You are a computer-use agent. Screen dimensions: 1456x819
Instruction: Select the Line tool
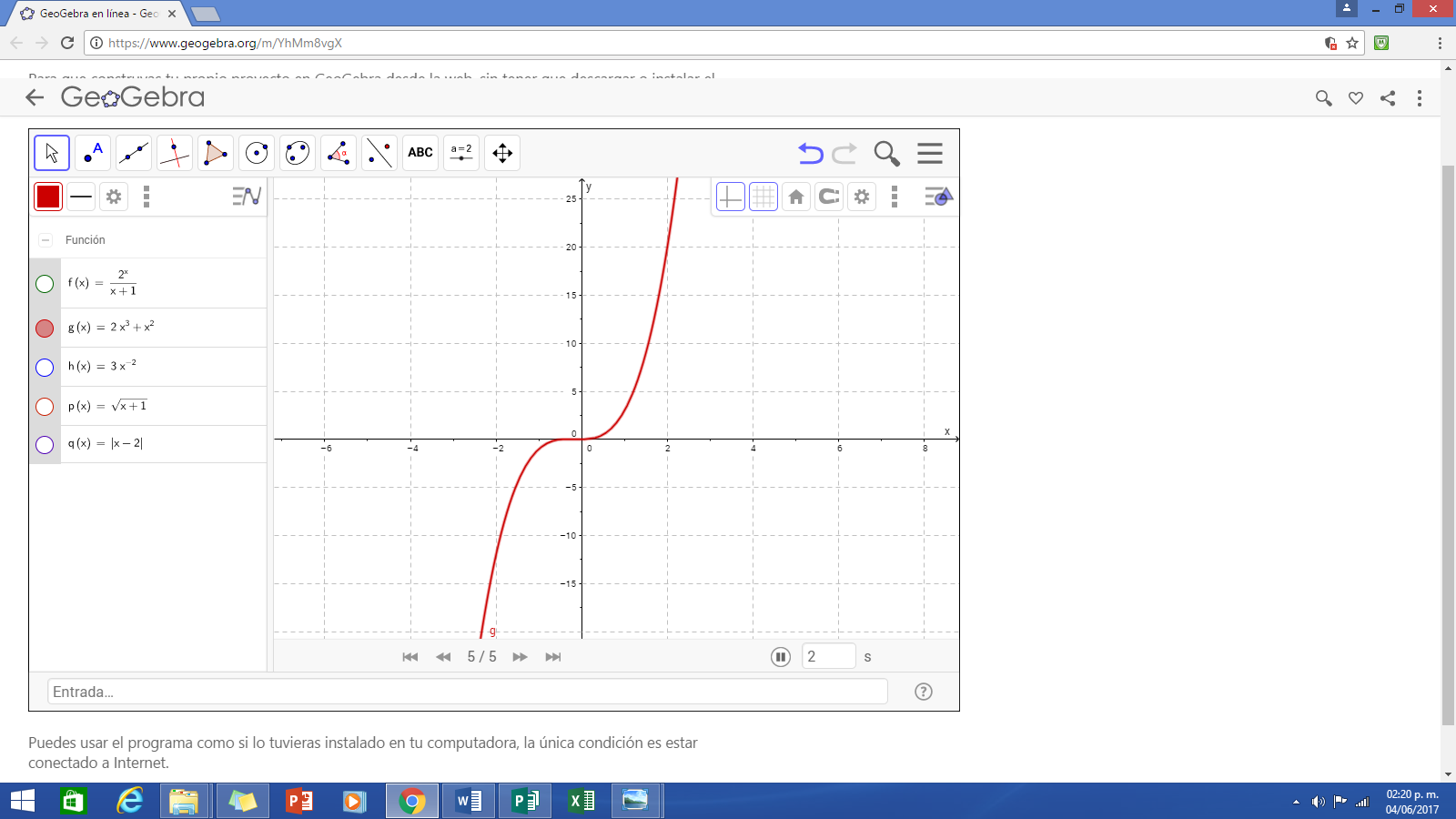coord(133,152)
